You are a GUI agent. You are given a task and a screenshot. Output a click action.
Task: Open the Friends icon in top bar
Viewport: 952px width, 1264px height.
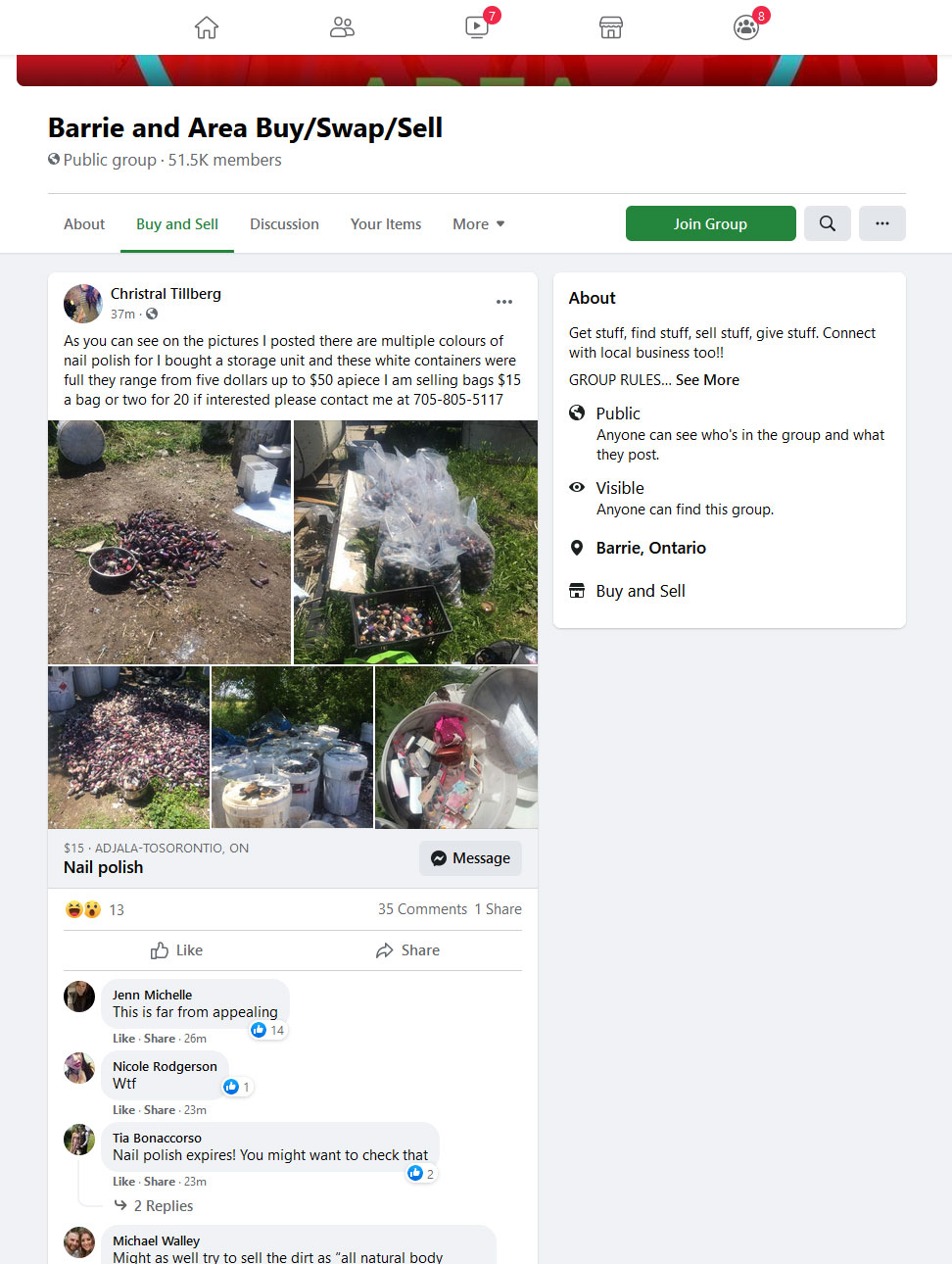coord(342,27)
